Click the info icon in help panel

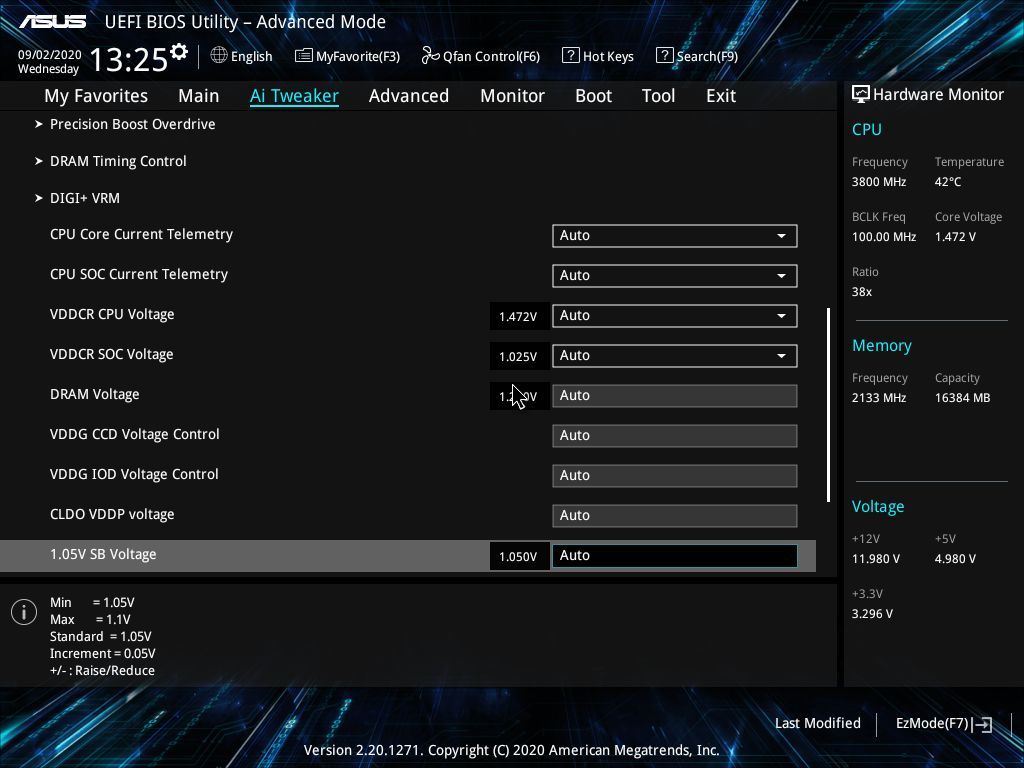pyautogui.click(x=24, y=612)
